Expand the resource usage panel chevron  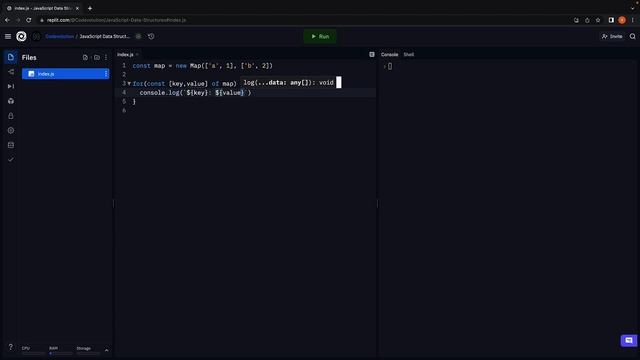[x=107, y=350]
